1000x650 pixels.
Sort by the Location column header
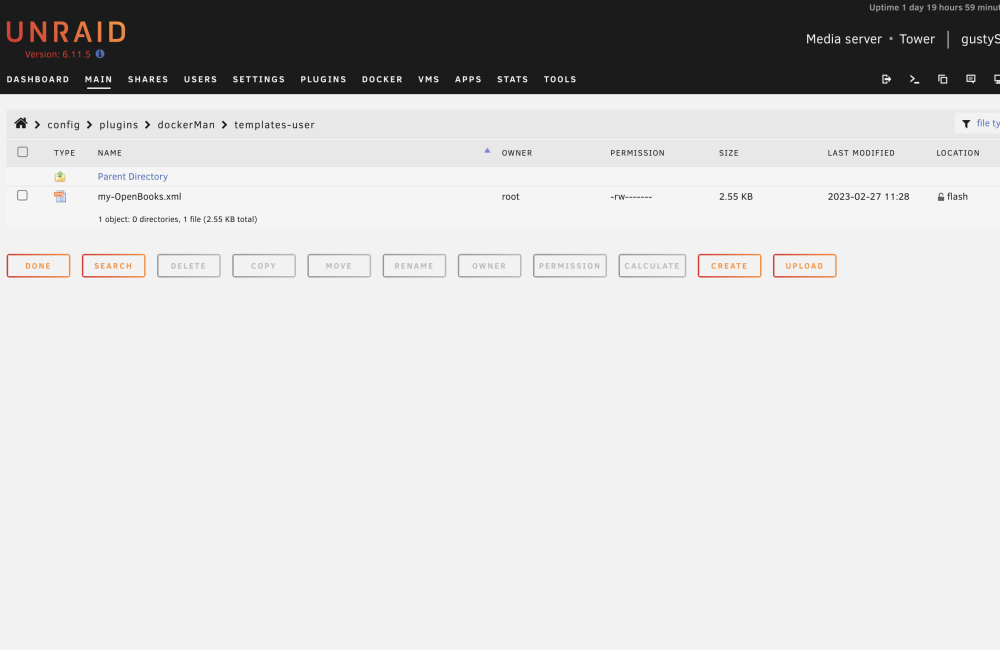[958, 153]
